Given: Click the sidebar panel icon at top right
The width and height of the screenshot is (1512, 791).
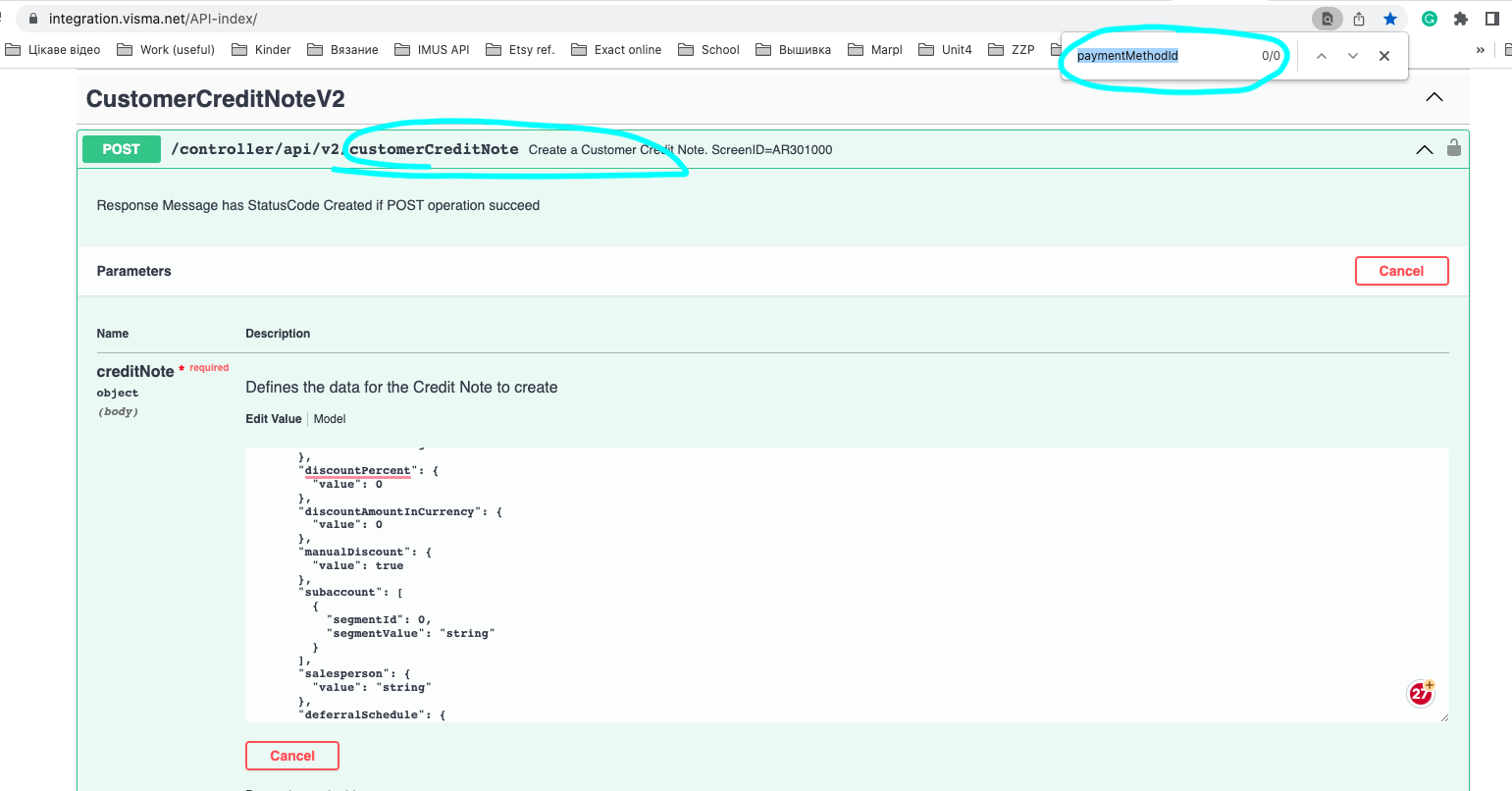Looking at the screenshot, I should point(1492,17).
